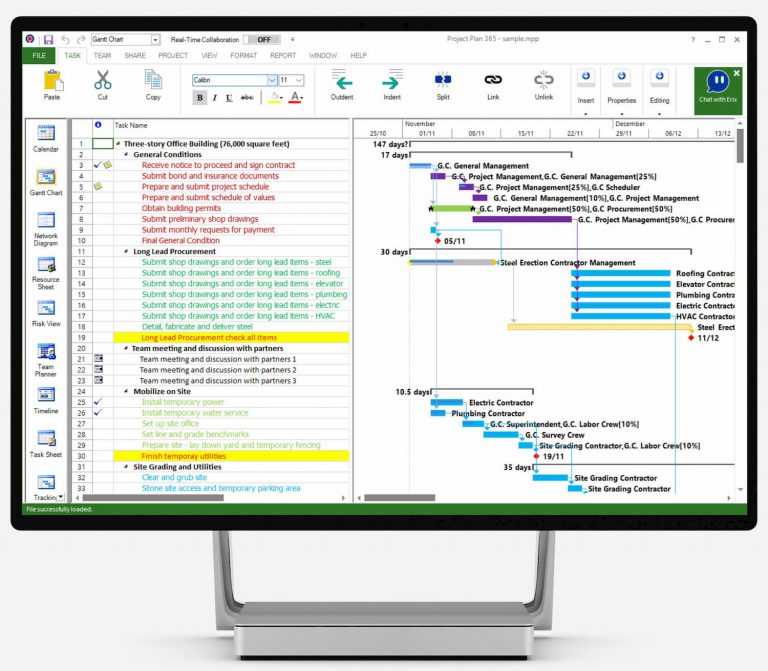
Task: Open the Risk View
Action: [x=46, y=312]
